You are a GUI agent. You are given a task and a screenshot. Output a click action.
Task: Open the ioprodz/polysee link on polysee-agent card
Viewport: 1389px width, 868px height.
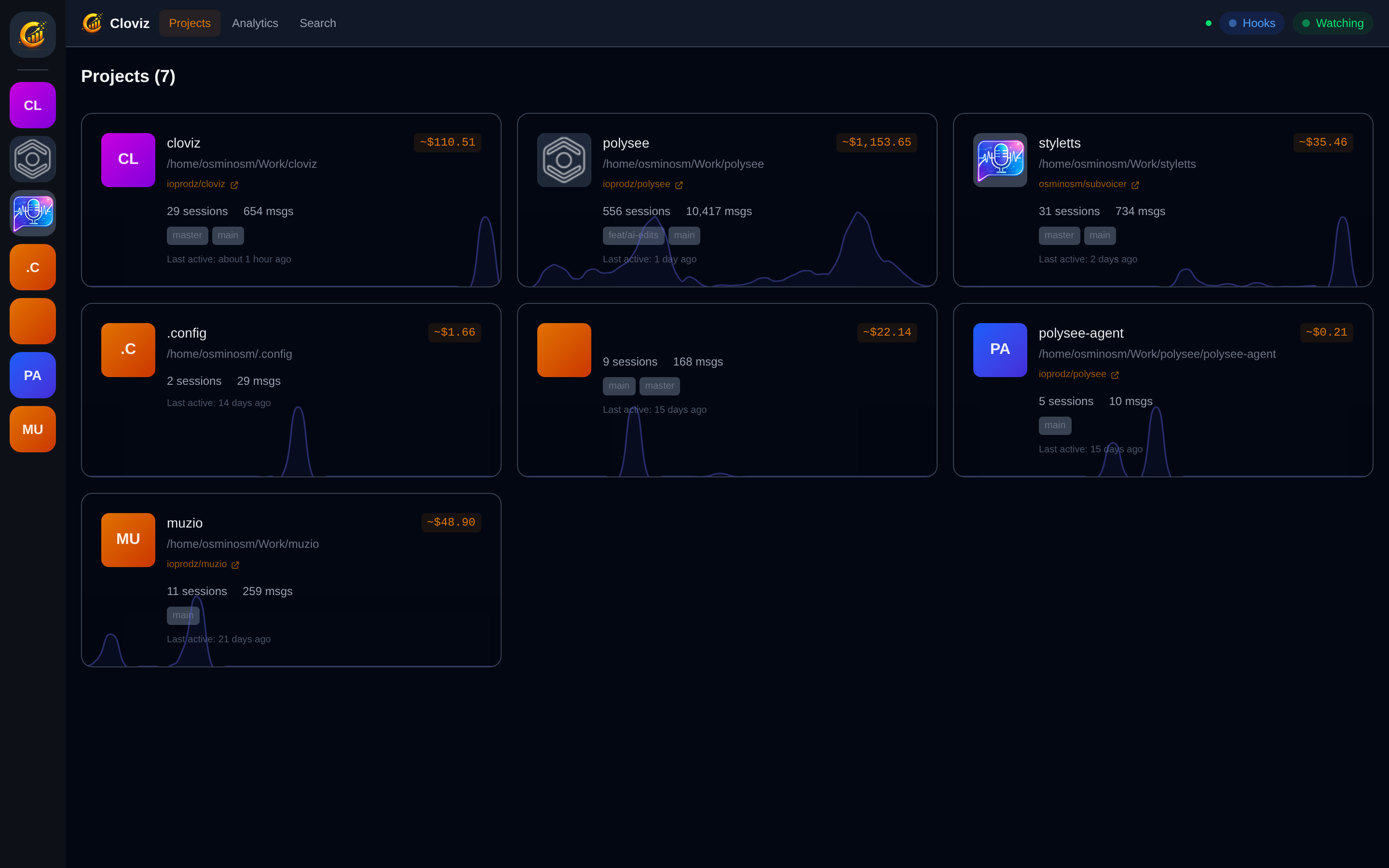pos(1073,374)
